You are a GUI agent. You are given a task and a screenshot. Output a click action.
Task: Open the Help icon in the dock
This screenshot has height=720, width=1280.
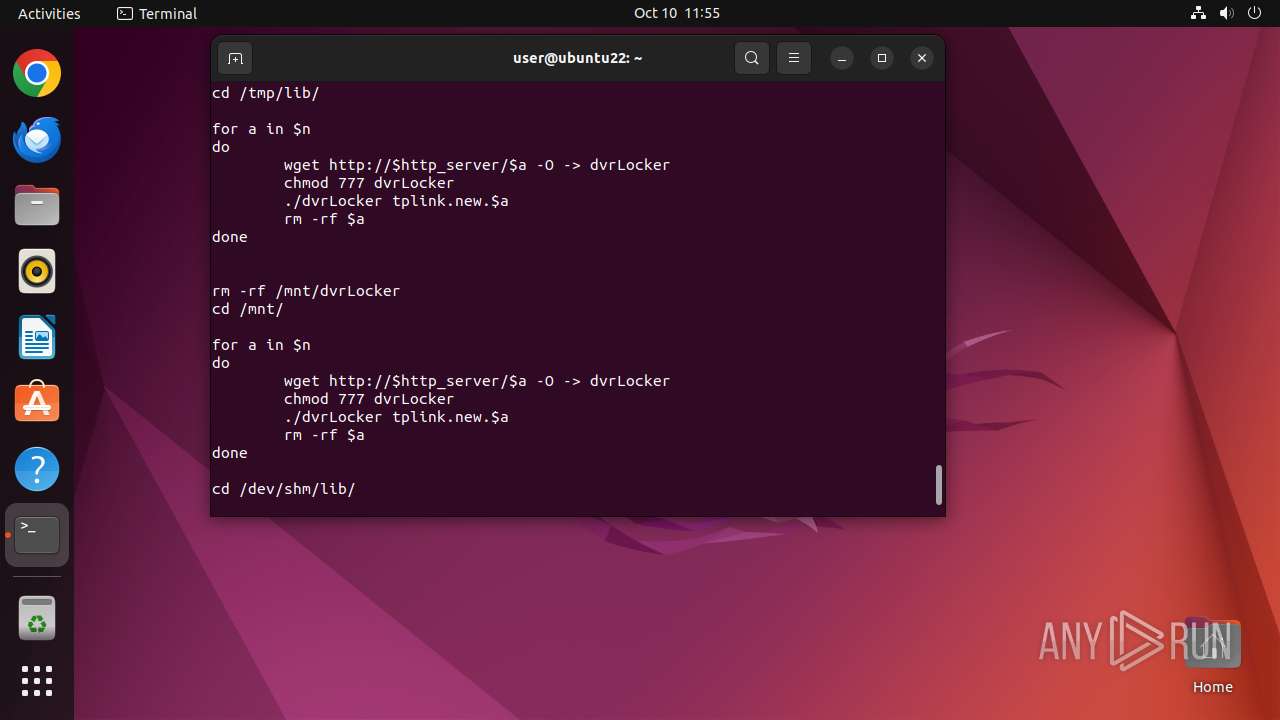point(37,469)
